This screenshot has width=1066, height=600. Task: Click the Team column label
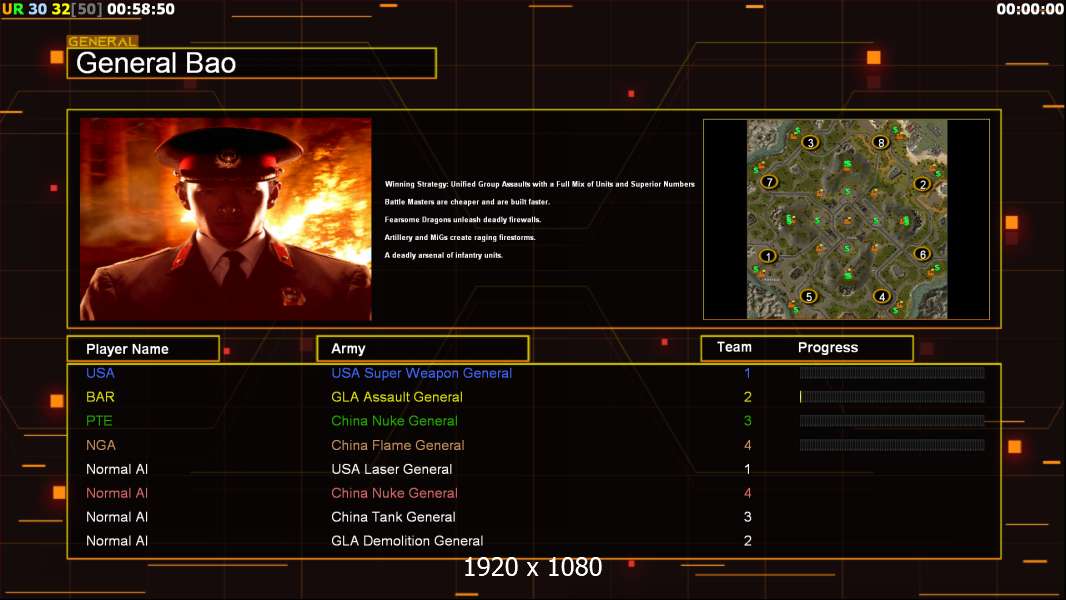tap(734, 347)
